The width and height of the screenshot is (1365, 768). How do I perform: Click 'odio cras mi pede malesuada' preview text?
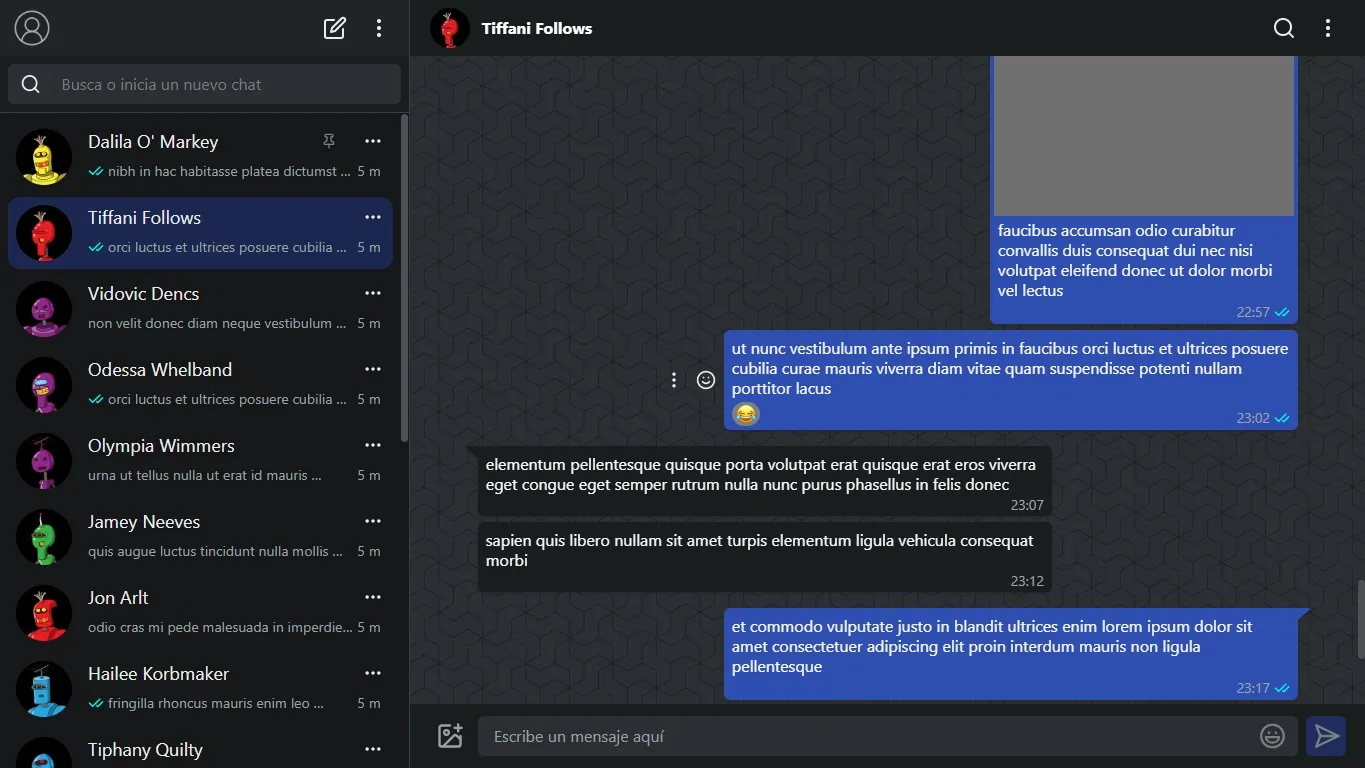tap(220, 627)
